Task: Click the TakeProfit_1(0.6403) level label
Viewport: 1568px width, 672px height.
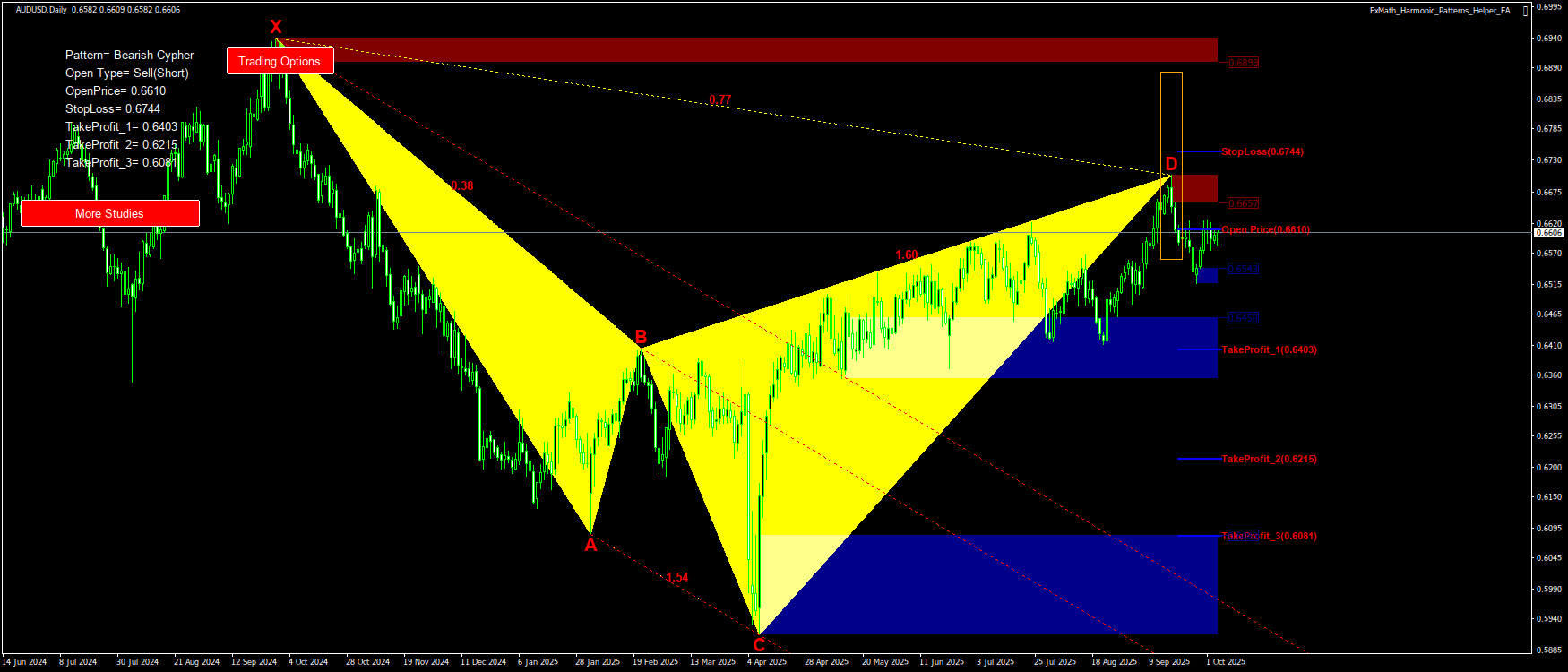Action: 1269,349
